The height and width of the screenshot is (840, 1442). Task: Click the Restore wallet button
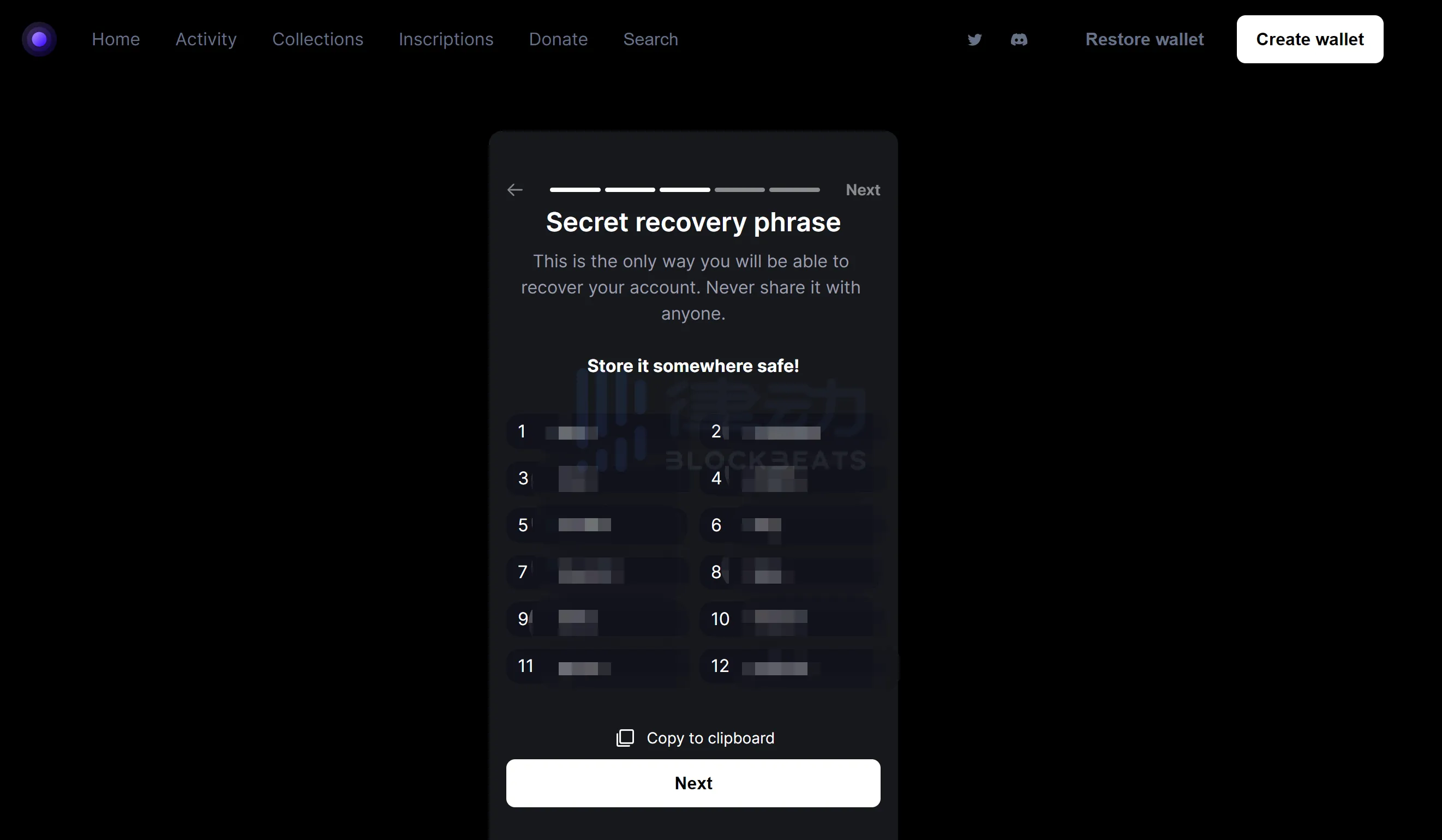click(x=1145, y=39)
